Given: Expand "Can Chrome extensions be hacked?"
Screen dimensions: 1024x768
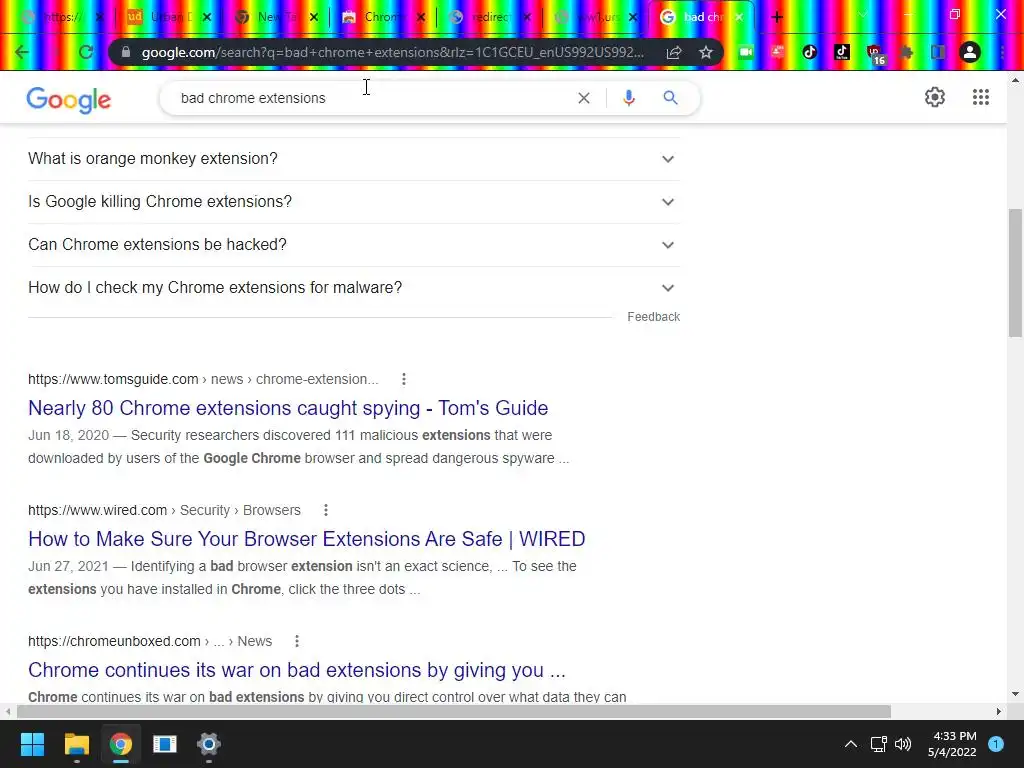Looking at the screenshot, I should (354, 245).
